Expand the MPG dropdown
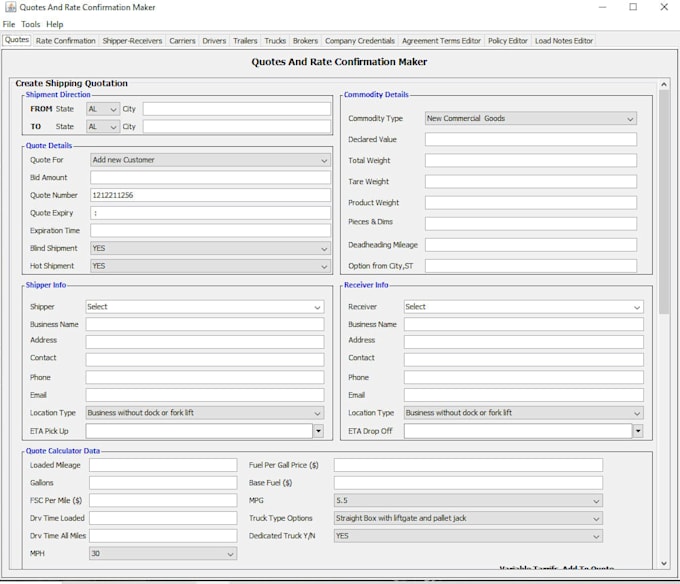Viewport: 680px width, 584px height. [x=468, y=500]
